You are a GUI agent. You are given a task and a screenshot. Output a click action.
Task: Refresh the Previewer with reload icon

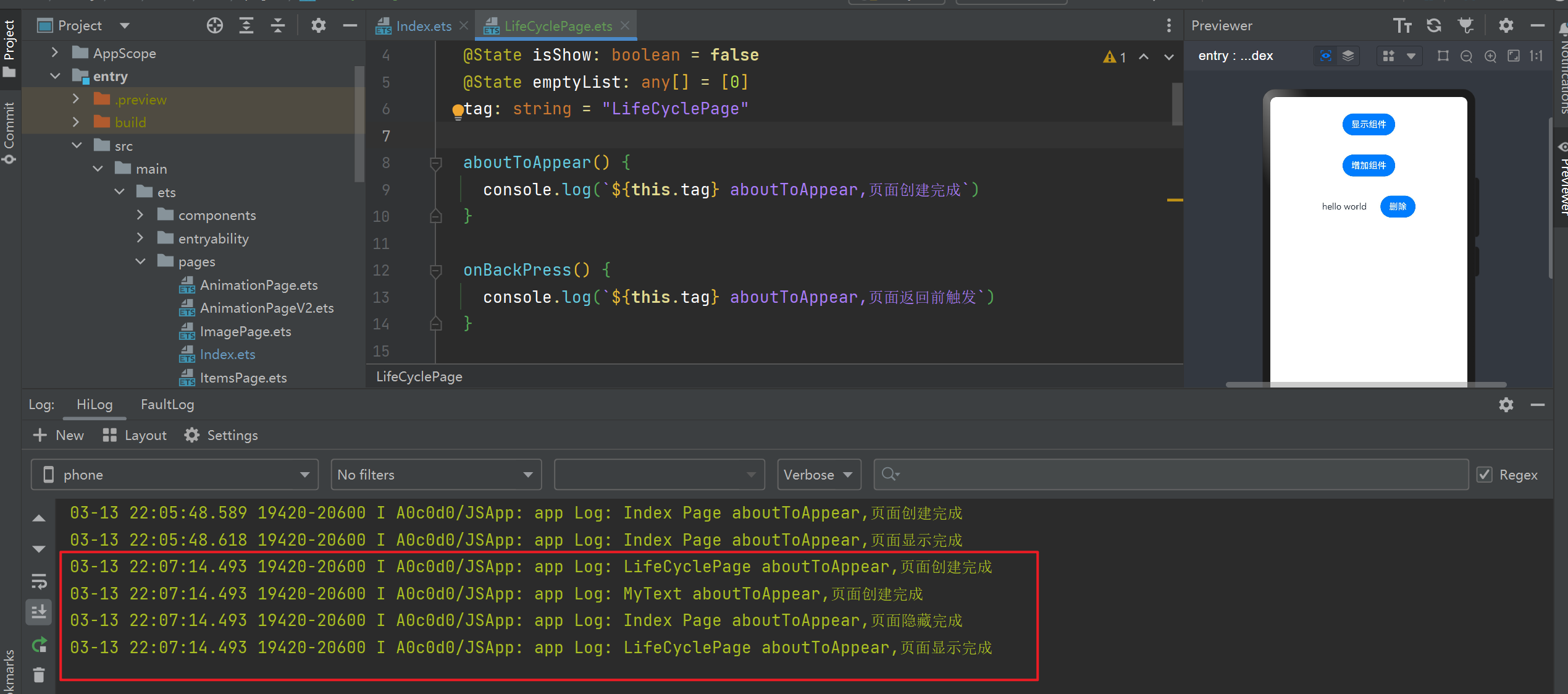[1433, 25]
